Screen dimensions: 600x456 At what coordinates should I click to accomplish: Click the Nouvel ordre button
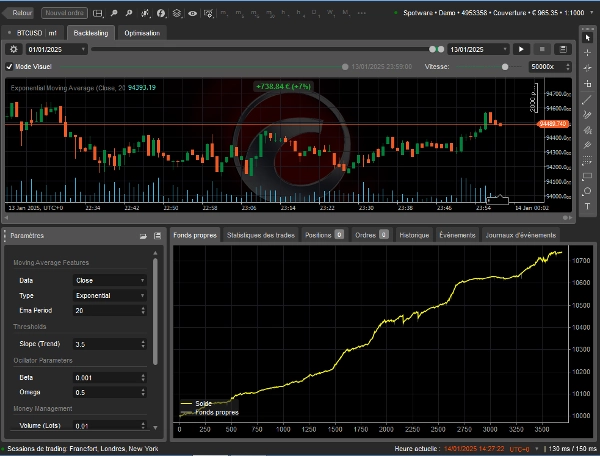pyautogui.click(x=64, y=13)
